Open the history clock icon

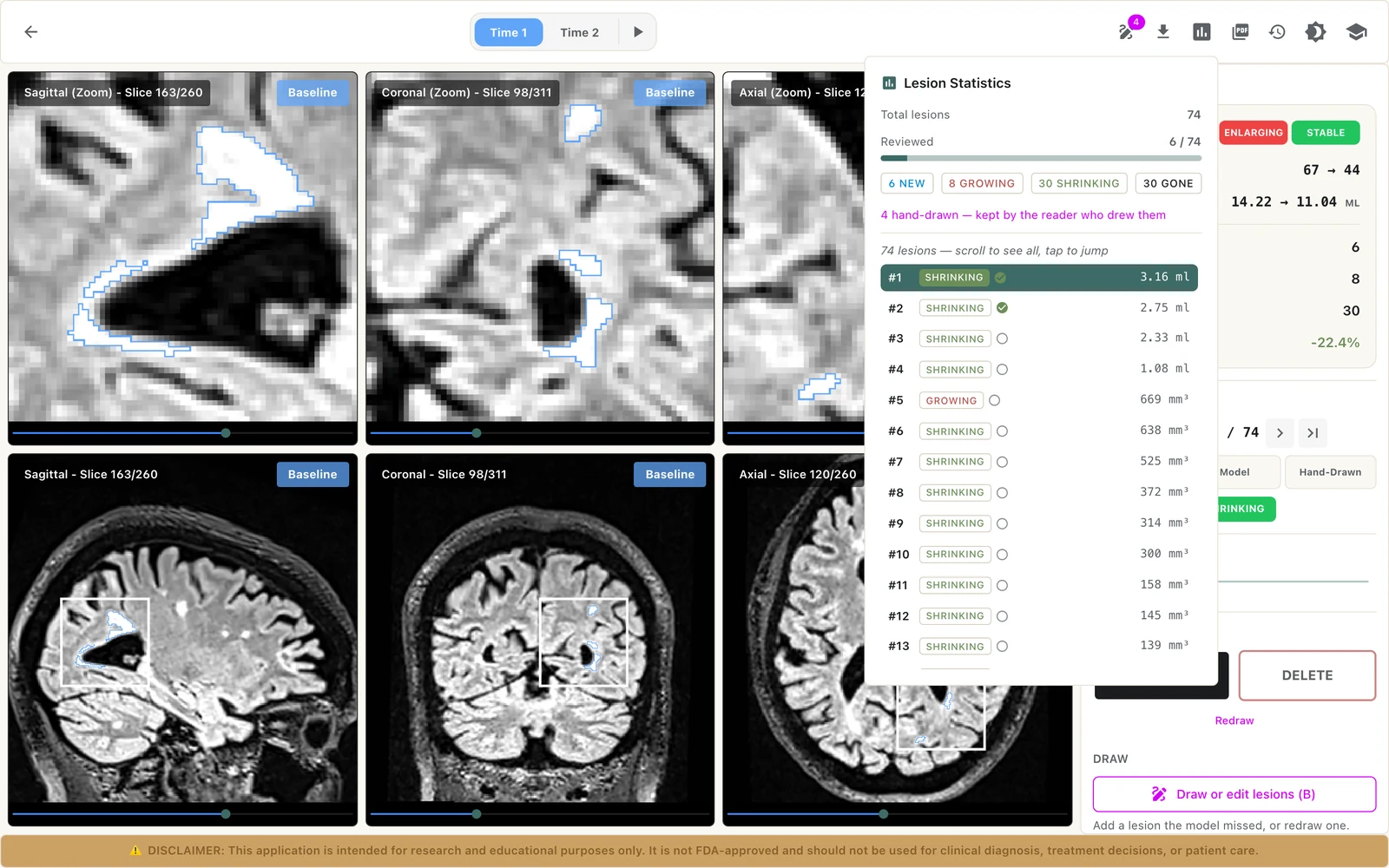pos(1277,32)
